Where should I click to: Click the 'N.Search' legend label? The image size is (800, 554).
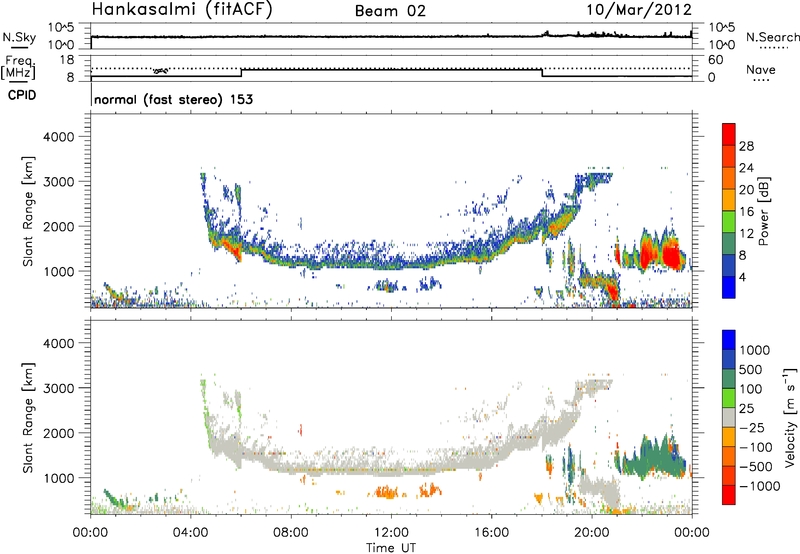pos(772,37)
